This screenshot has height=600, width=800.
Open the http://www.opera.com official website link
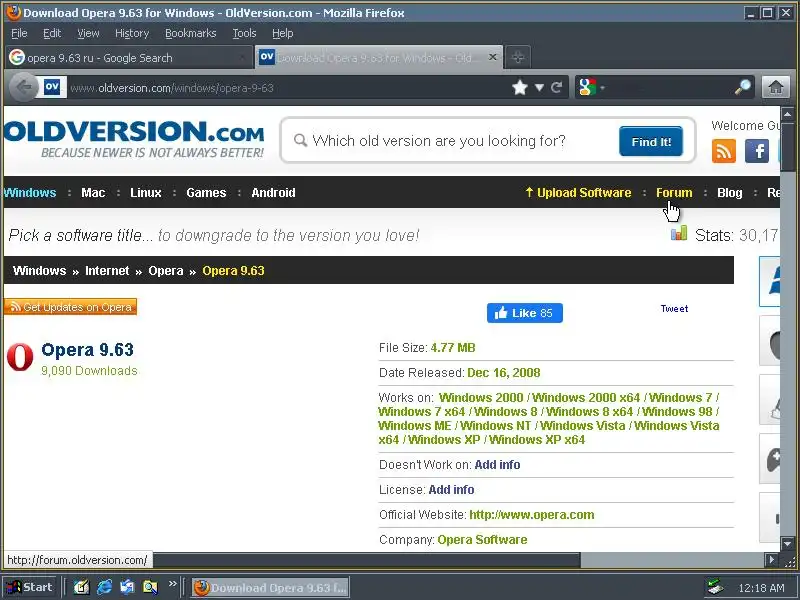click(532, 515)
